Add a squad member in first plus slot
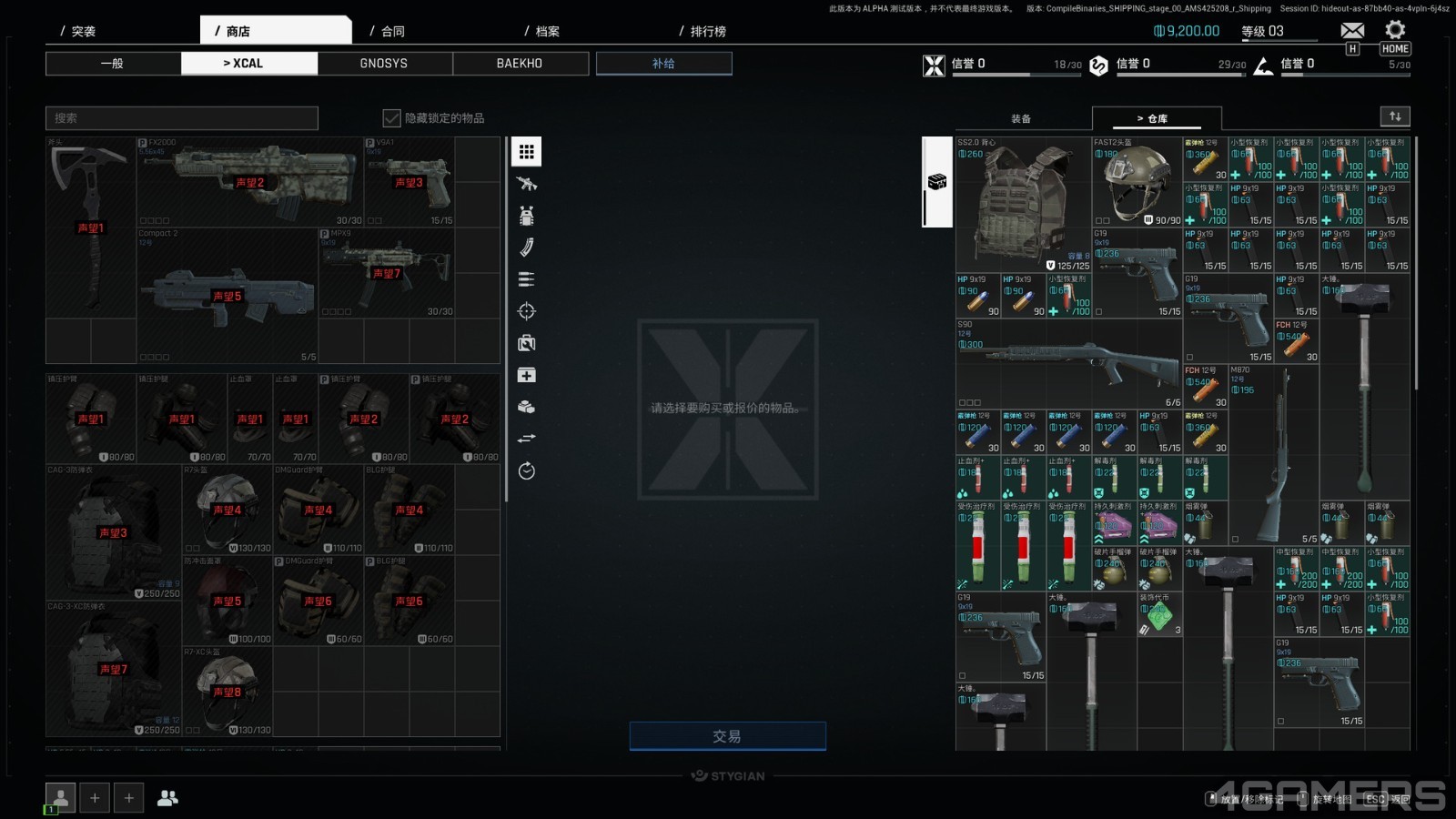The width and height of the screenshot is (1456, 819). 95,798
